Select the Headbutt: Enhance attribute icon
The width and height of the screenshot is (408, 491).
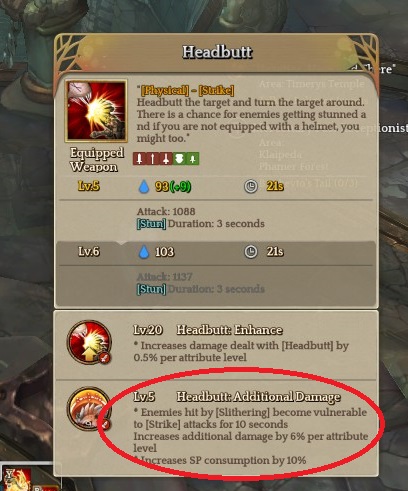89,342
